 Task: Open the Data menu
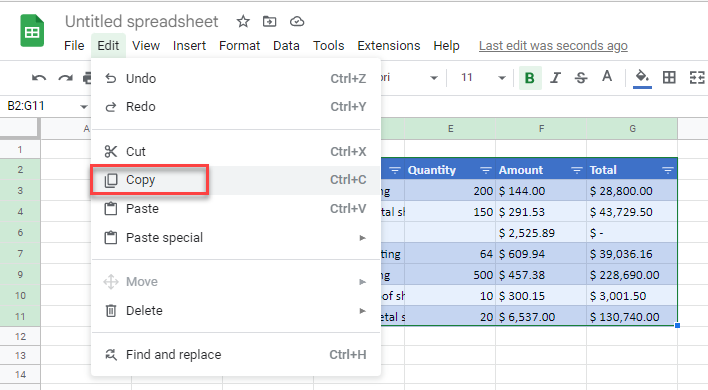tap(286, 46)
